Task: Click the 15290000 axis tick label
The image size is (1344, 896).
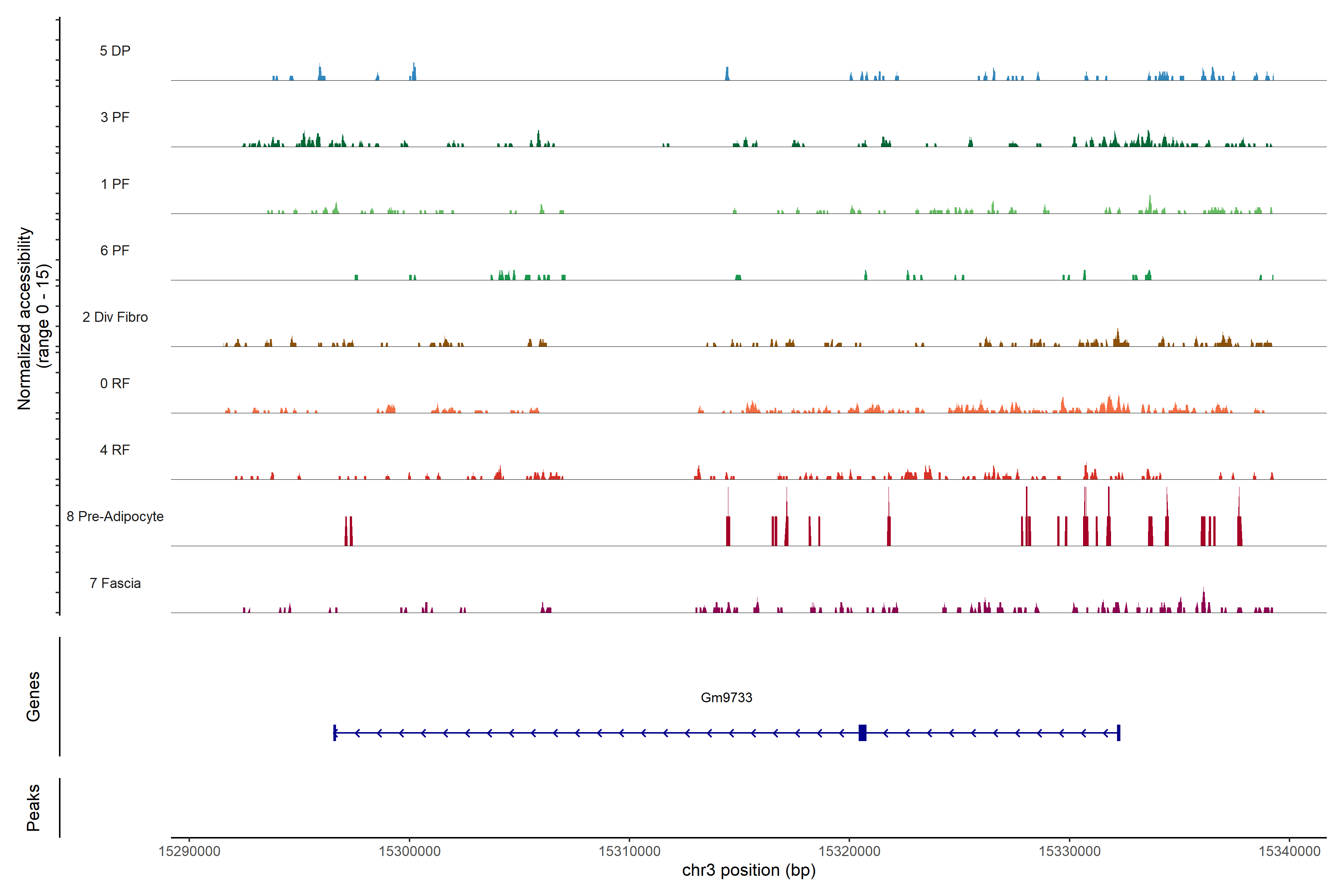Action: point(189,851)
